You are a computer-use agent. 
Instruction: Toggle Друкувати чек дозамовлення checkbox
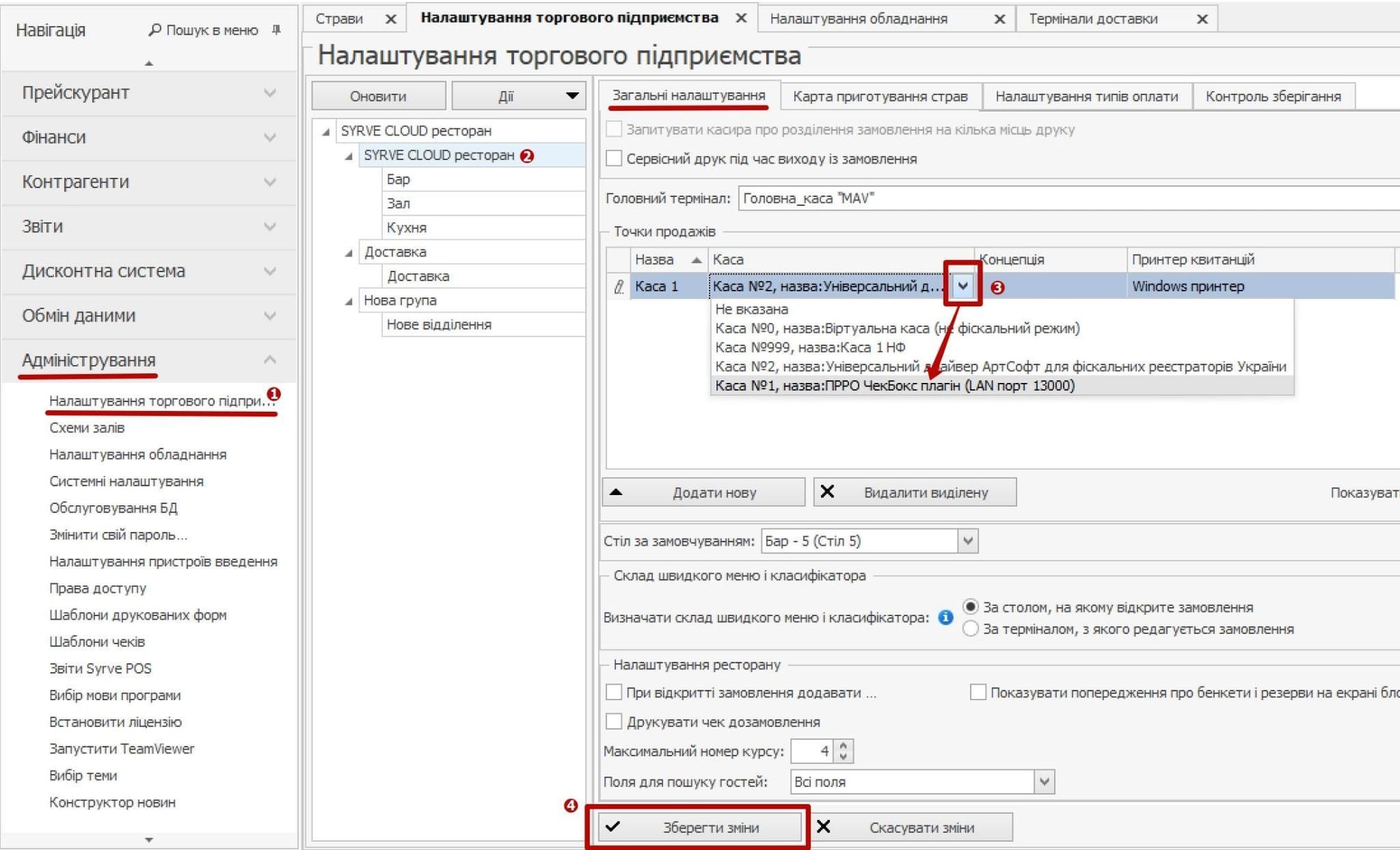[x=614, y=722]
